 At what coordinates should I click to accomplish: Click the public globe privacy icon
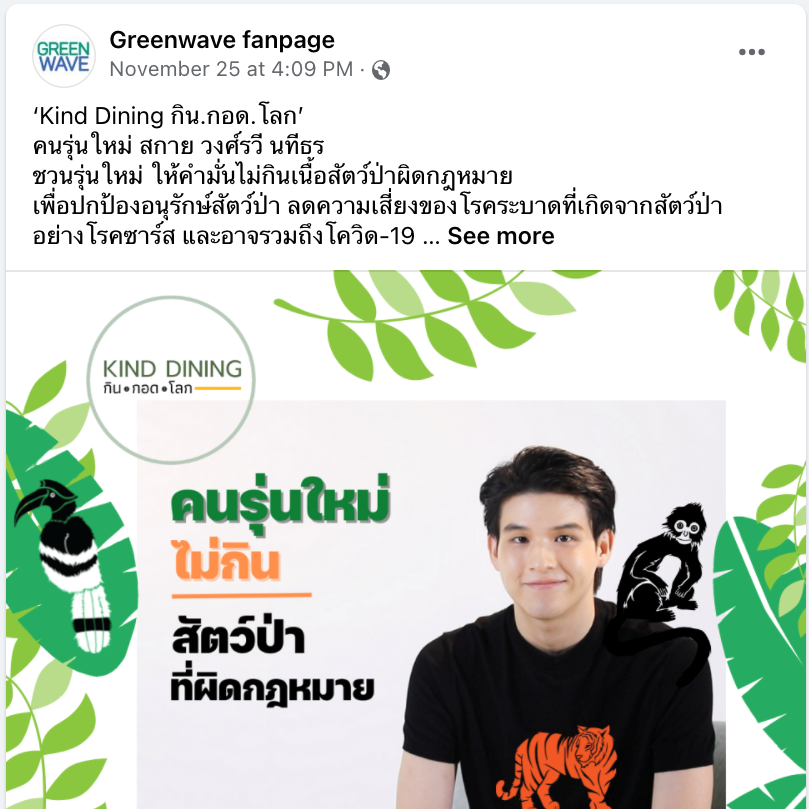[x=381, y=70]
